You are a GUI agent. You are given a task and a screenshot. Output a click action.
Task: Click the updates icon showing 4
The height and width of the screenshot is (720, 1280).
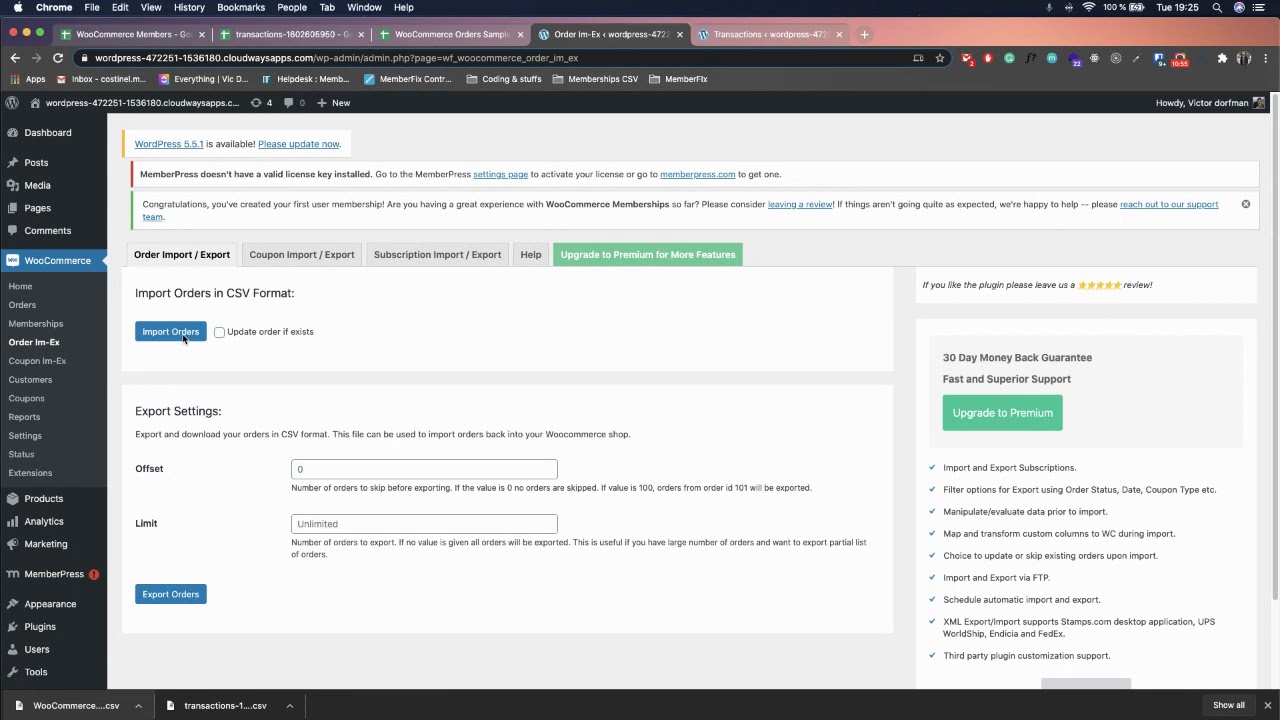tap(262, 102)
